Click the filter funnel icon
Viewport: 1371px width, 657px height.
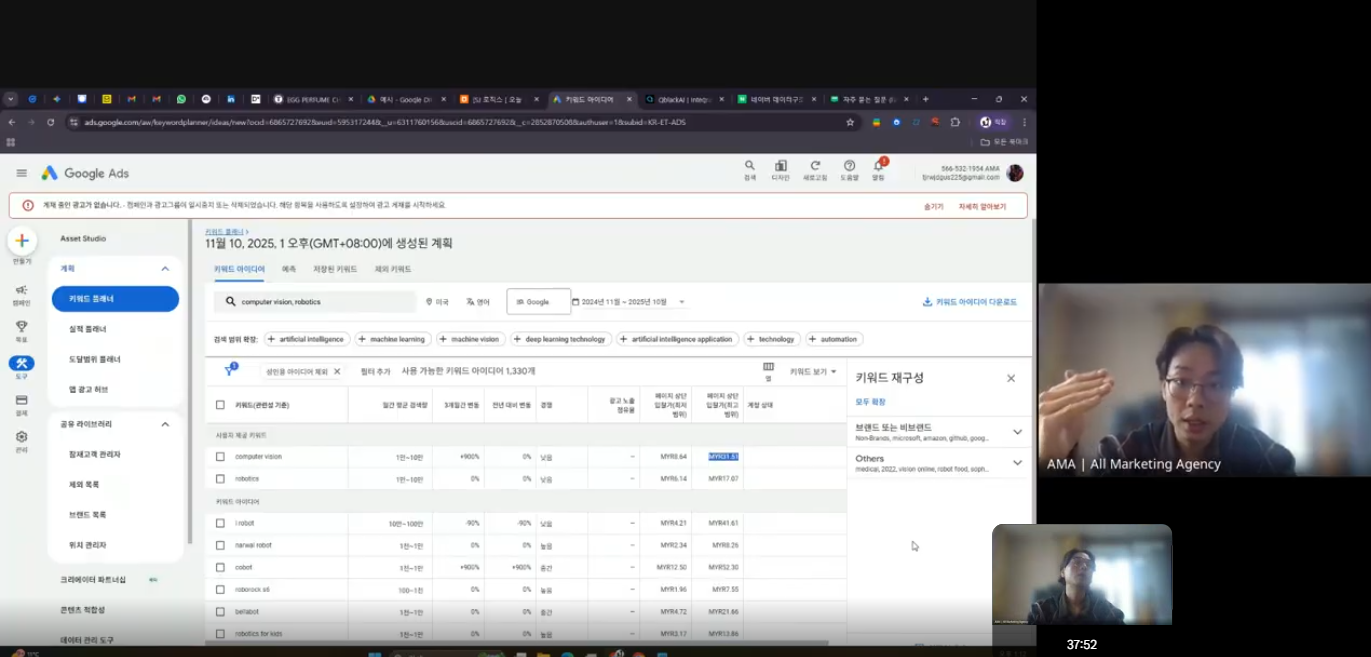tap(229, 370)
